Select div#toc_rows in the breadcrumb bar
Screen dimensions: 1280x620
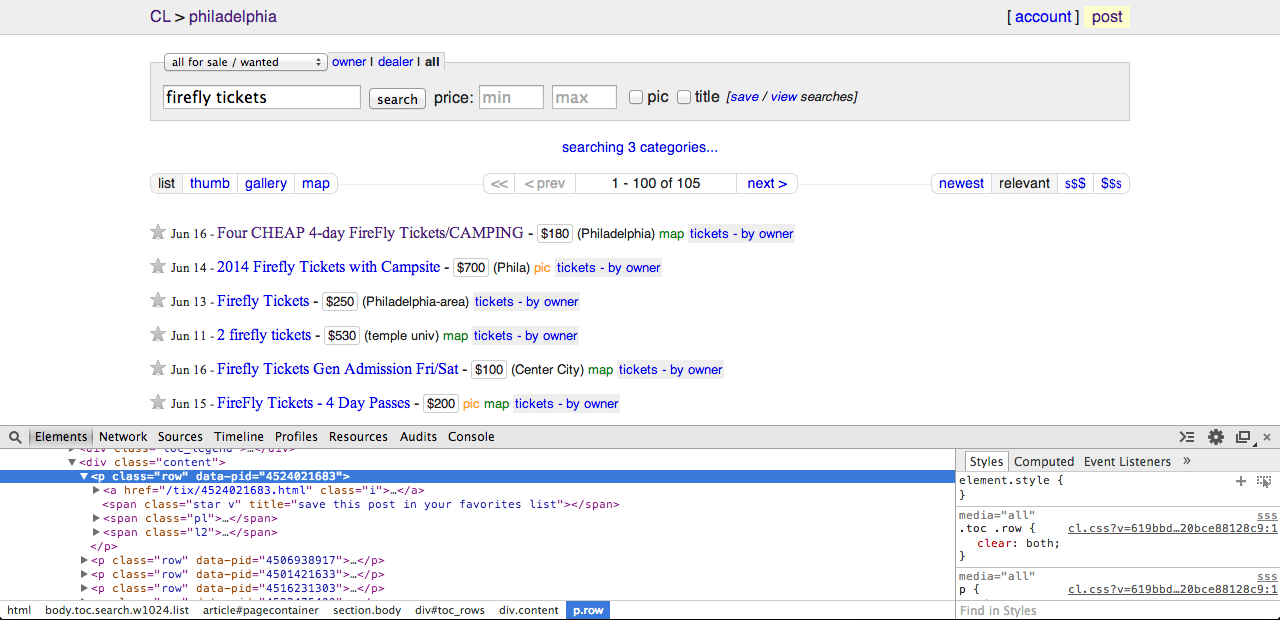point(450,610)
